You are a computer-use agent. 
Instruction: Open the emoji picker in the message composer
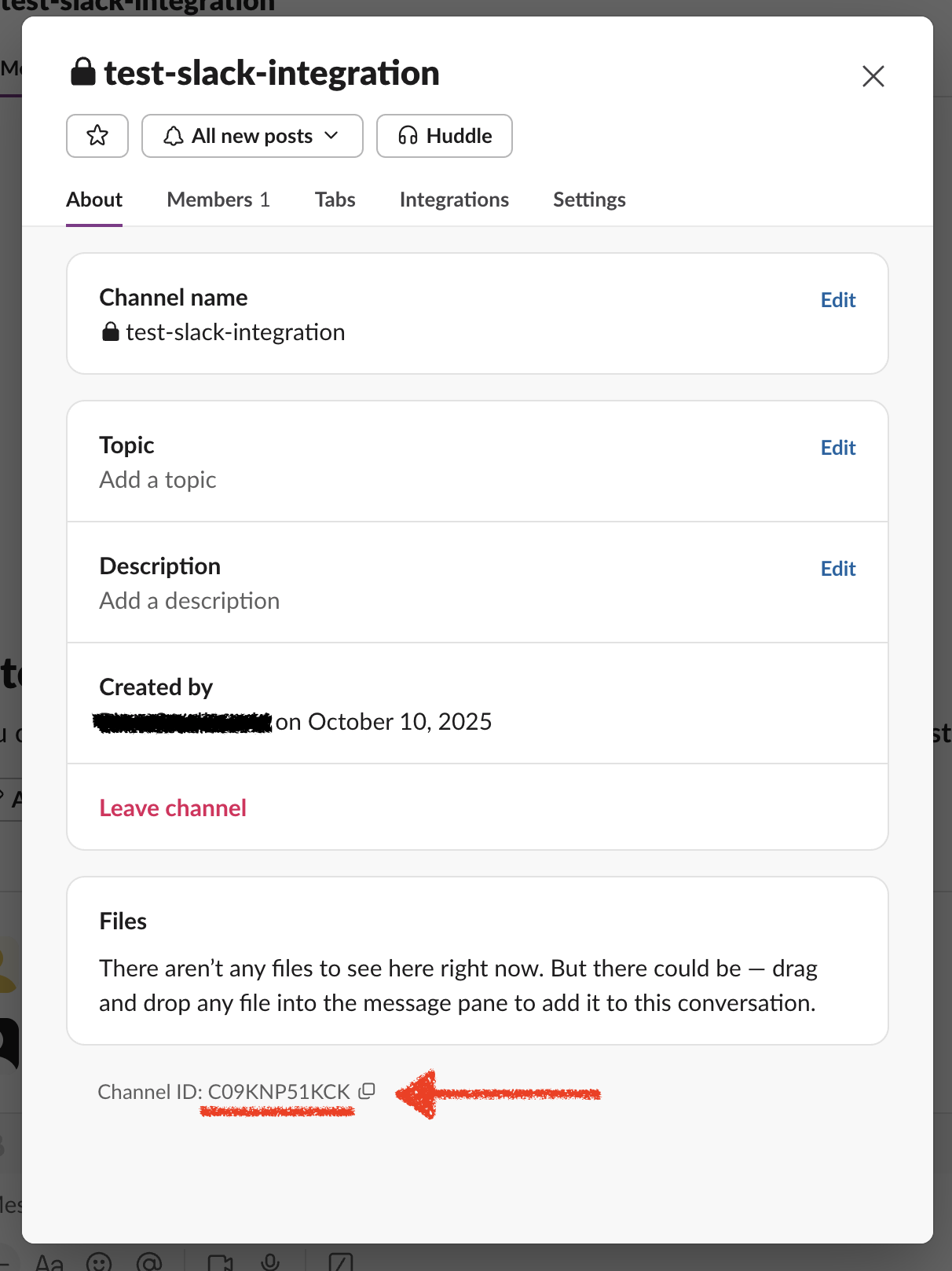click(x=99, y=1262)
